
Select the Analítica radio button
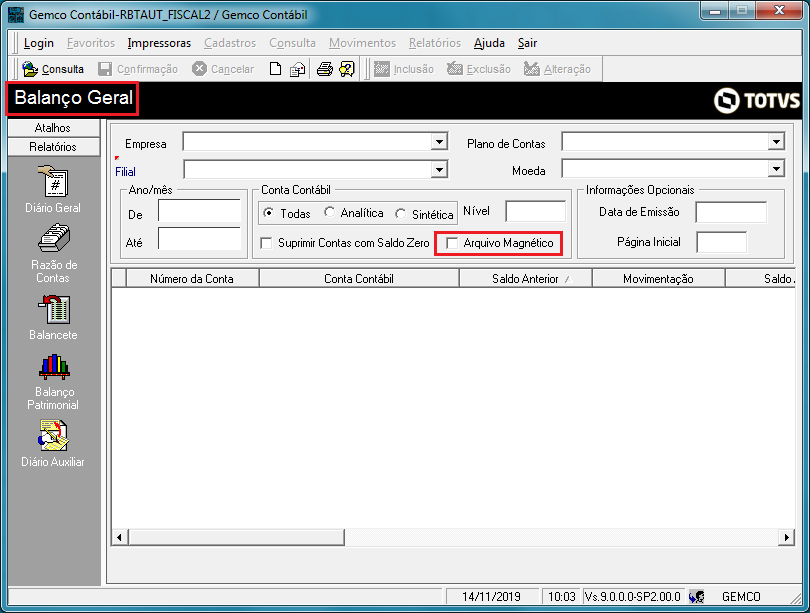coord(329,212)
